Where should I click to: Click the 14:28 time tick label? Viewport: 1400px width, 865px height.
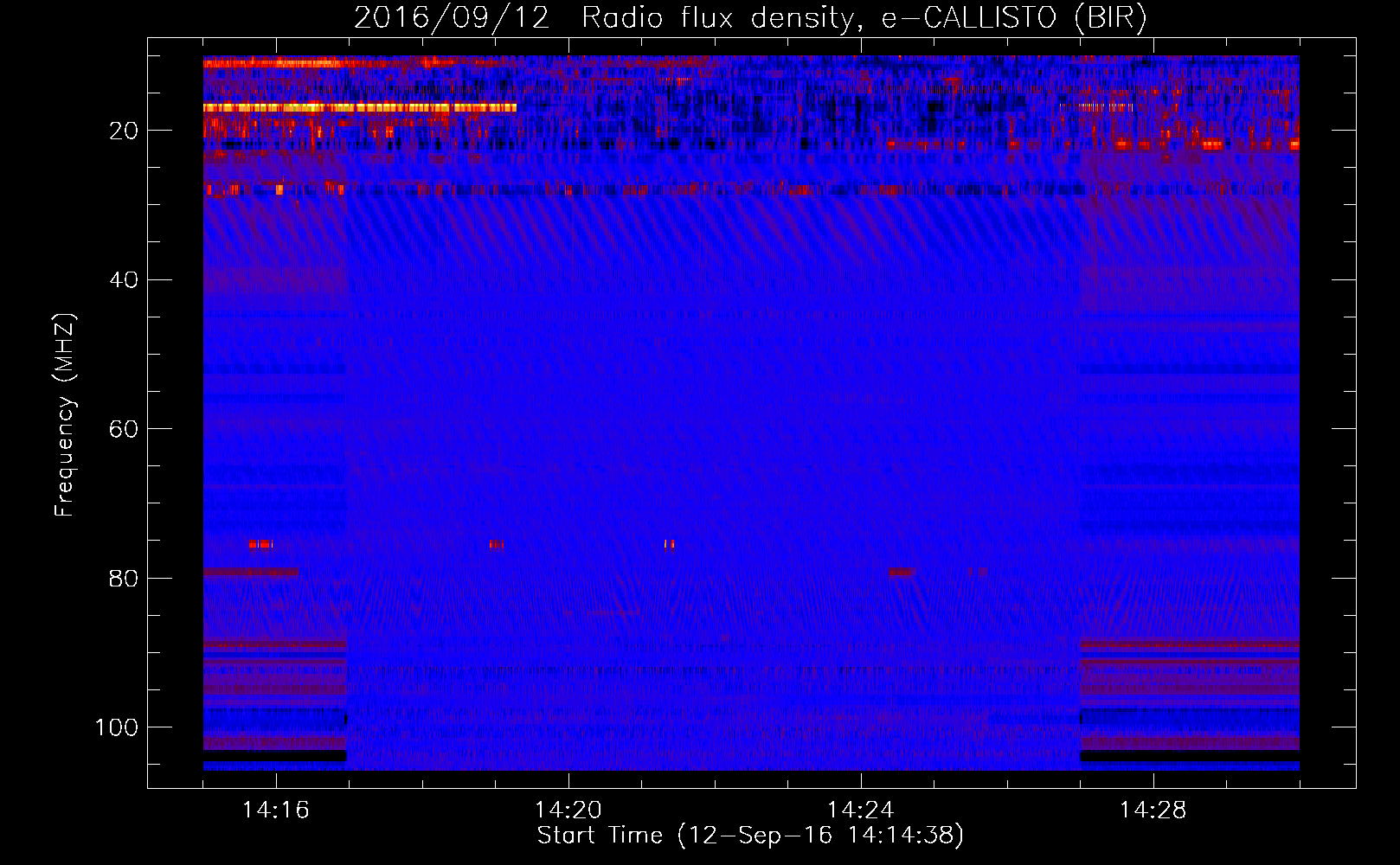[x=1153, y=811]
